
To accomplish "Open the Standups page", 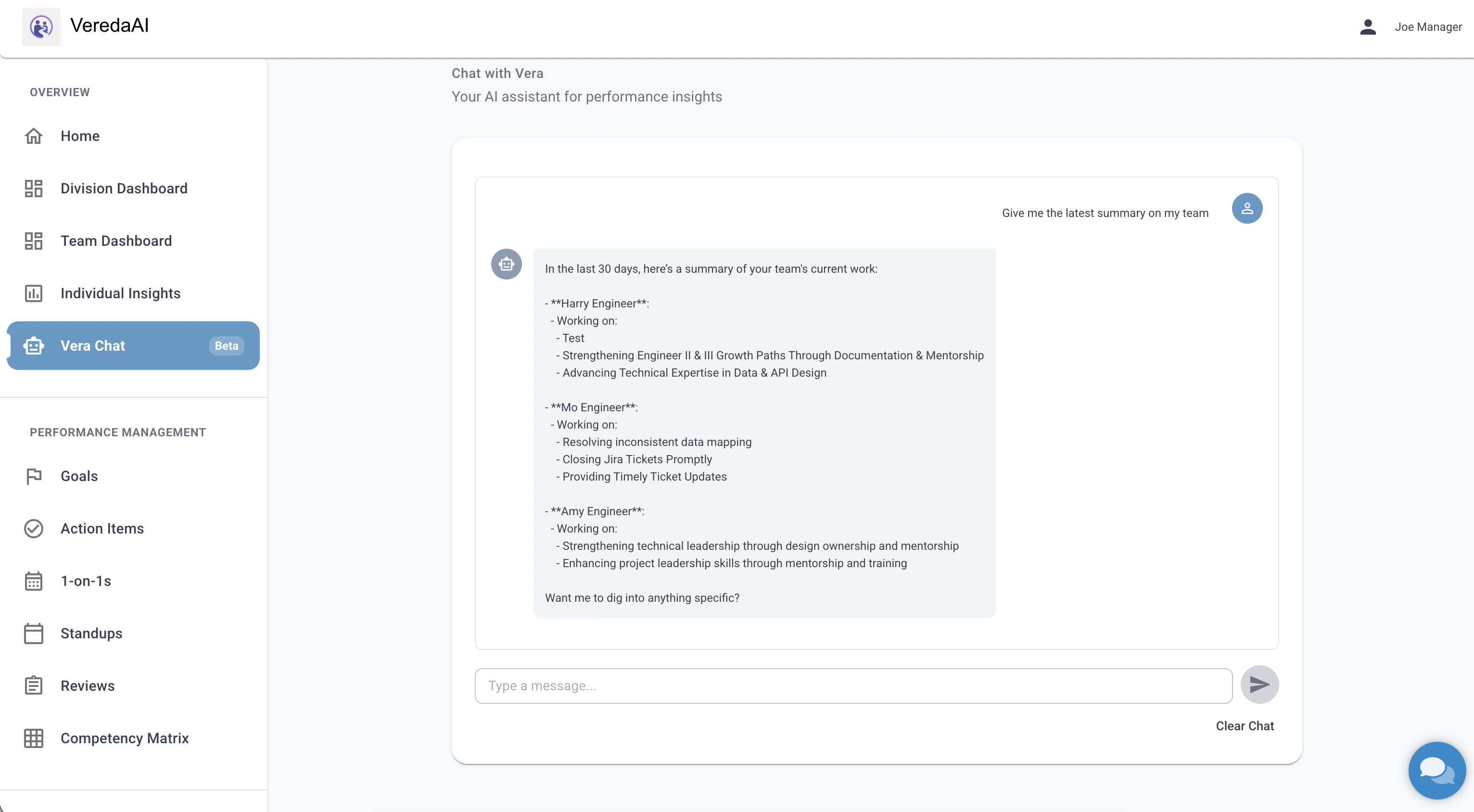I will click(91, 634).
